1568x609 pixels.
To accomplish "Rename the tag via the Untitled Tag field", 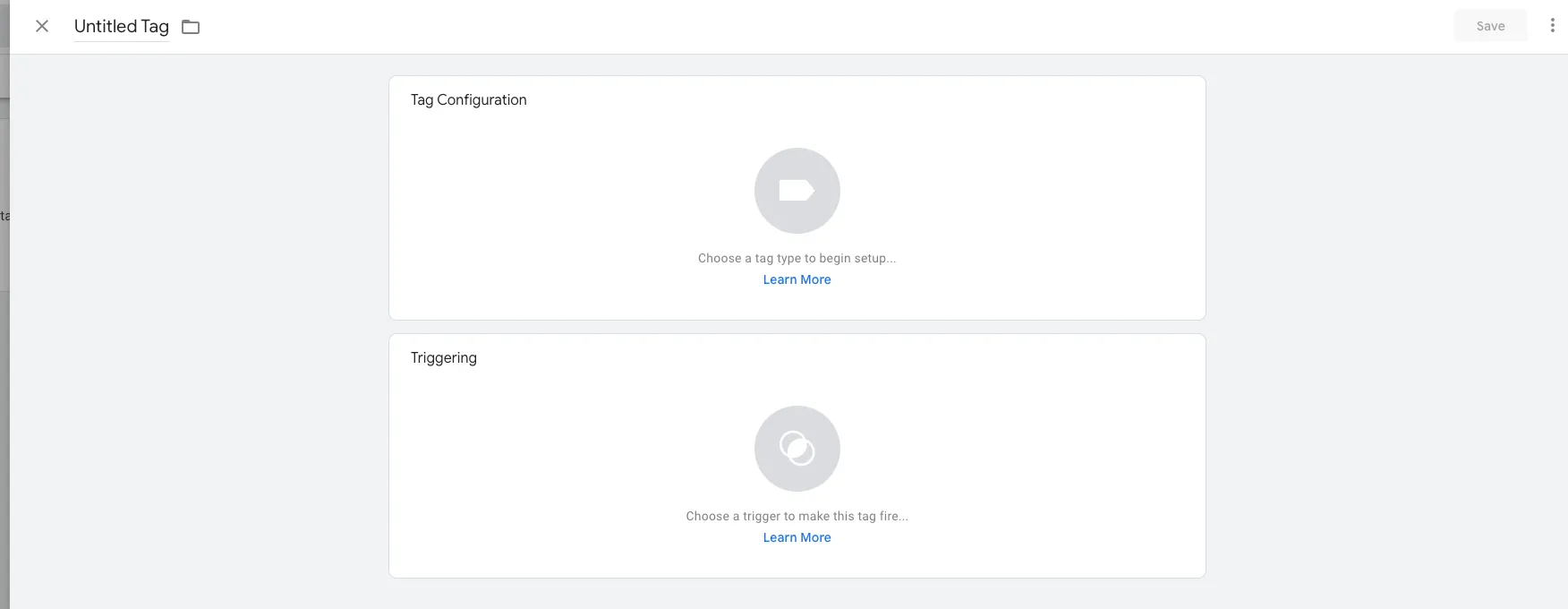I will (122, 27).
